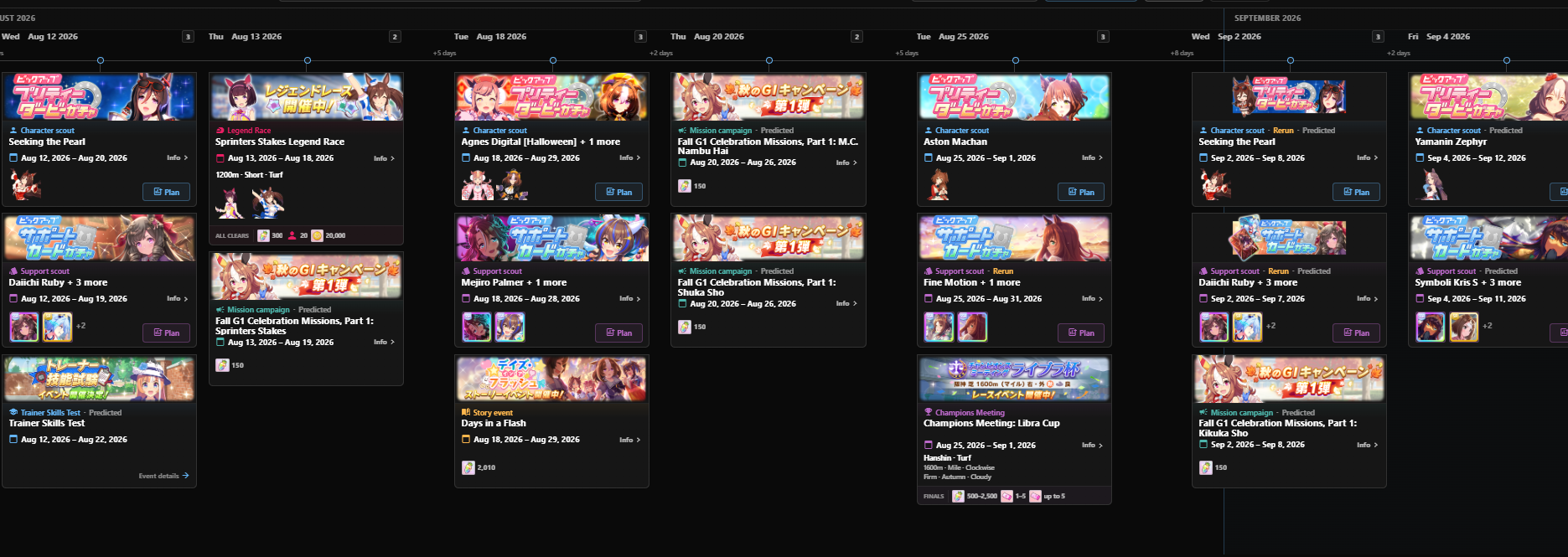Open Plan for Fine Motion support scout
The height and width of the screenshot is (557, 1568).
click(1081, 333)
